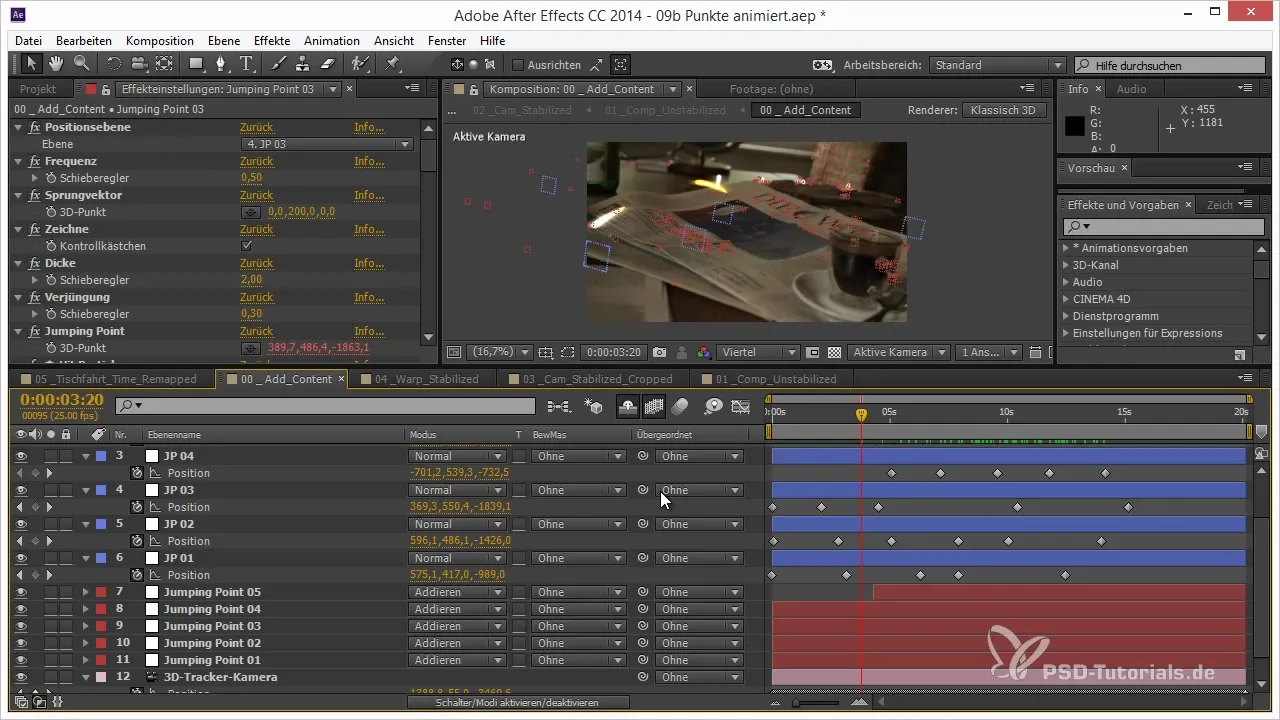Click the blue label color of JP 04
The height and width of the screenshot is (720, 1280).
(101, 456)
